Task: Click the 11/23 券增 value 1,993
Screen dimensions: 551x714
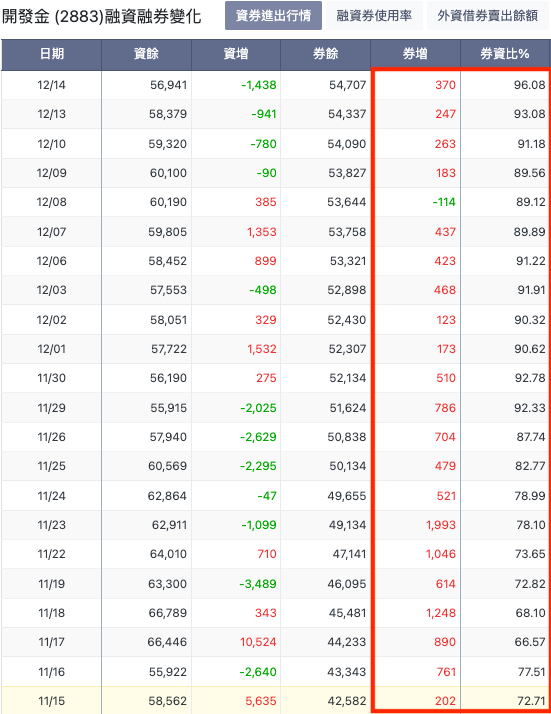Action: (x=441, y=525)
